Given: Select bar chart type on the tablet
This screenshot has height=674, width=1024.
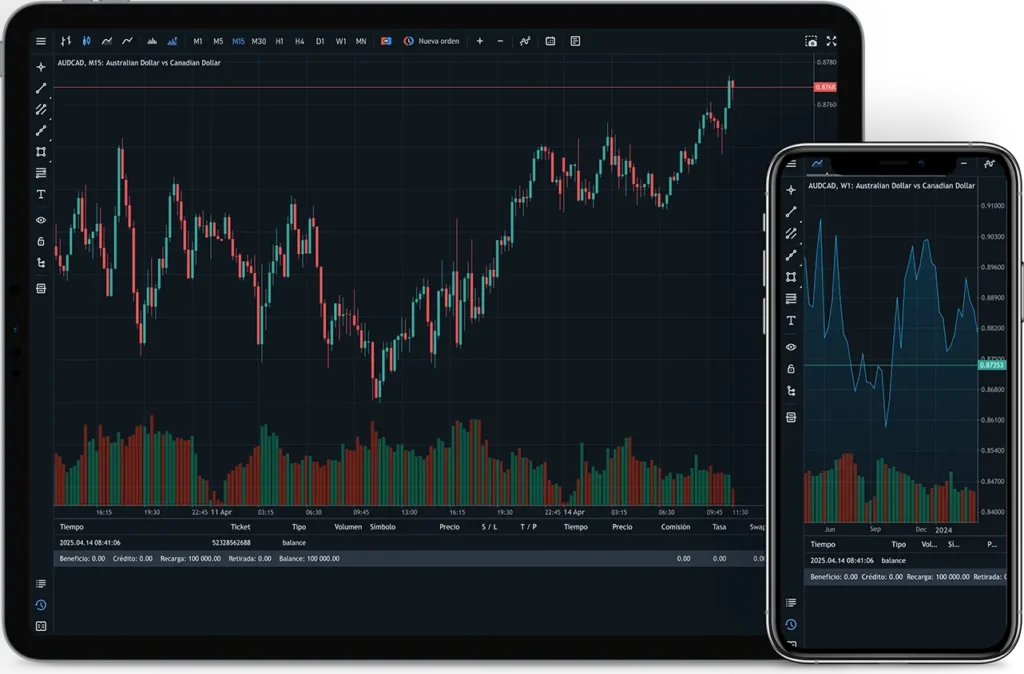Looking at the screenshot, I should (x=66, y=41).
